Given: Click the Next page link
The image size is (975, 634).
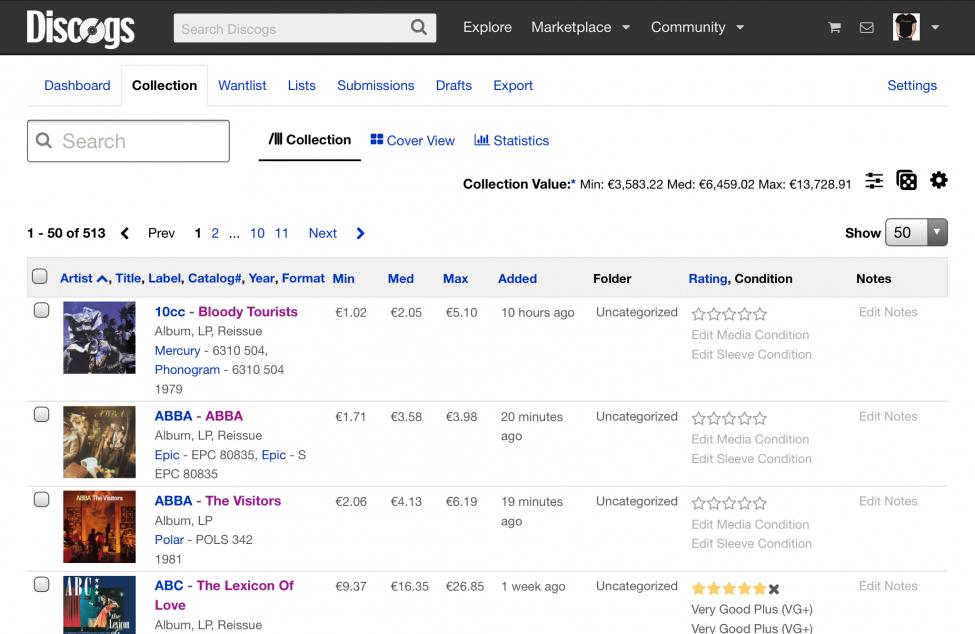Looking at the screenshot, I should pos(323,233).
